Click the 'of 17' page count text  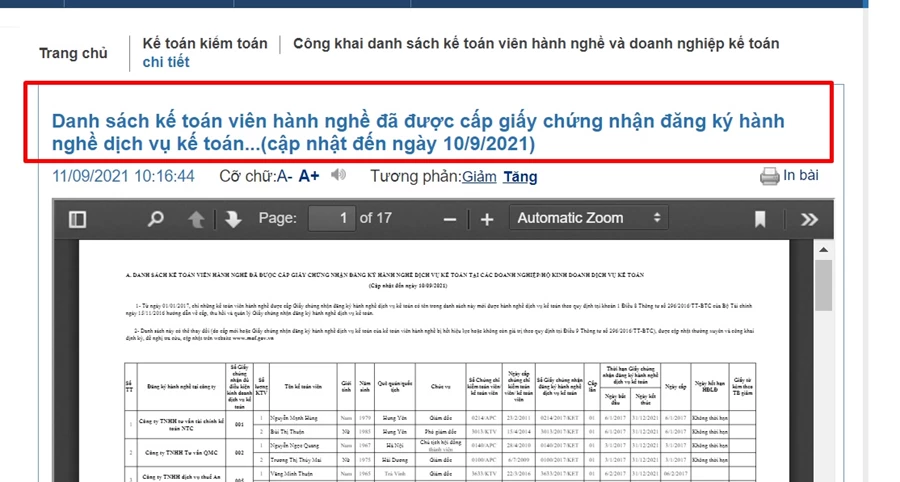tap(375, 218)
